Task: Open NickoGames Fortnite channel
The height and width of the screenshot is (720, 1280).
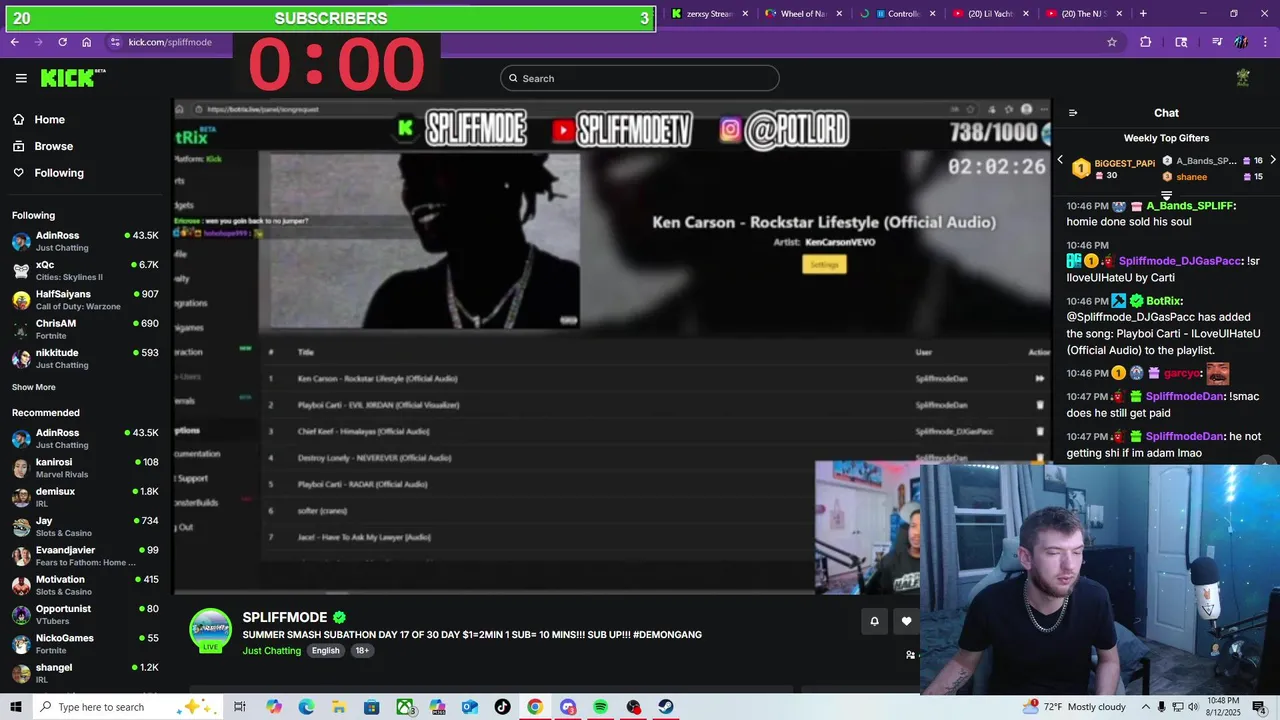Action: coord(85,644)
